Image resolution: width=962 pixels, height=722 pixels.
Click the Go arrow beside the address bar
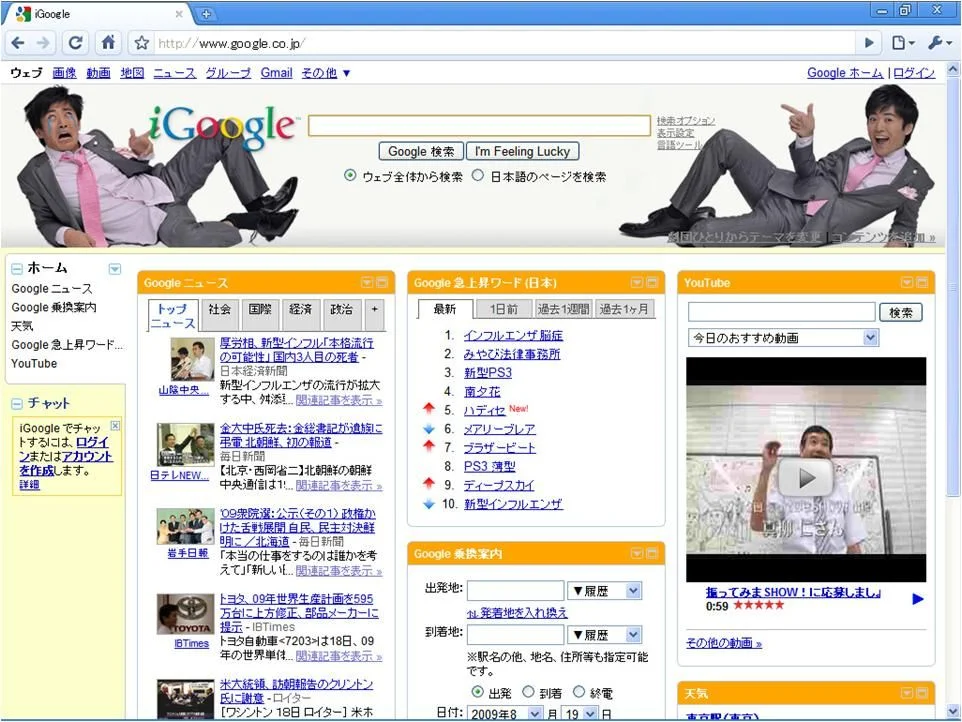pos(869,43)
